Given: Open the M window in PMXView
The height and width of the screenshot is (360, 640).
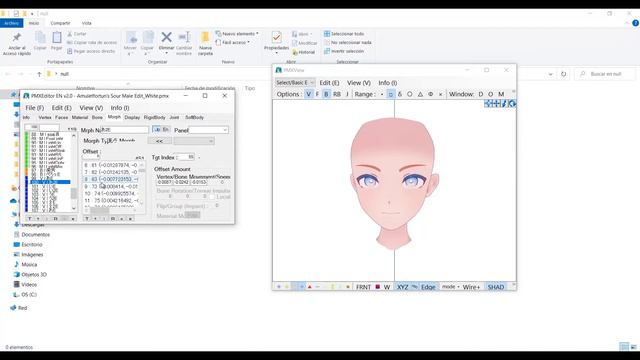Looking at the screenshot, I should click(x=501, y=94).
